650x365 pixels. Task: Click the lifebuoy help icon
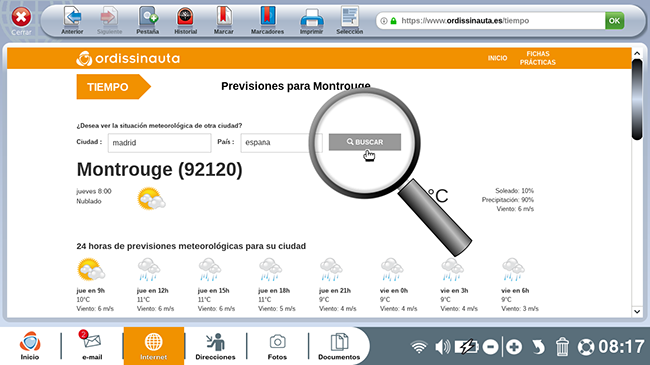coord(586,347)
